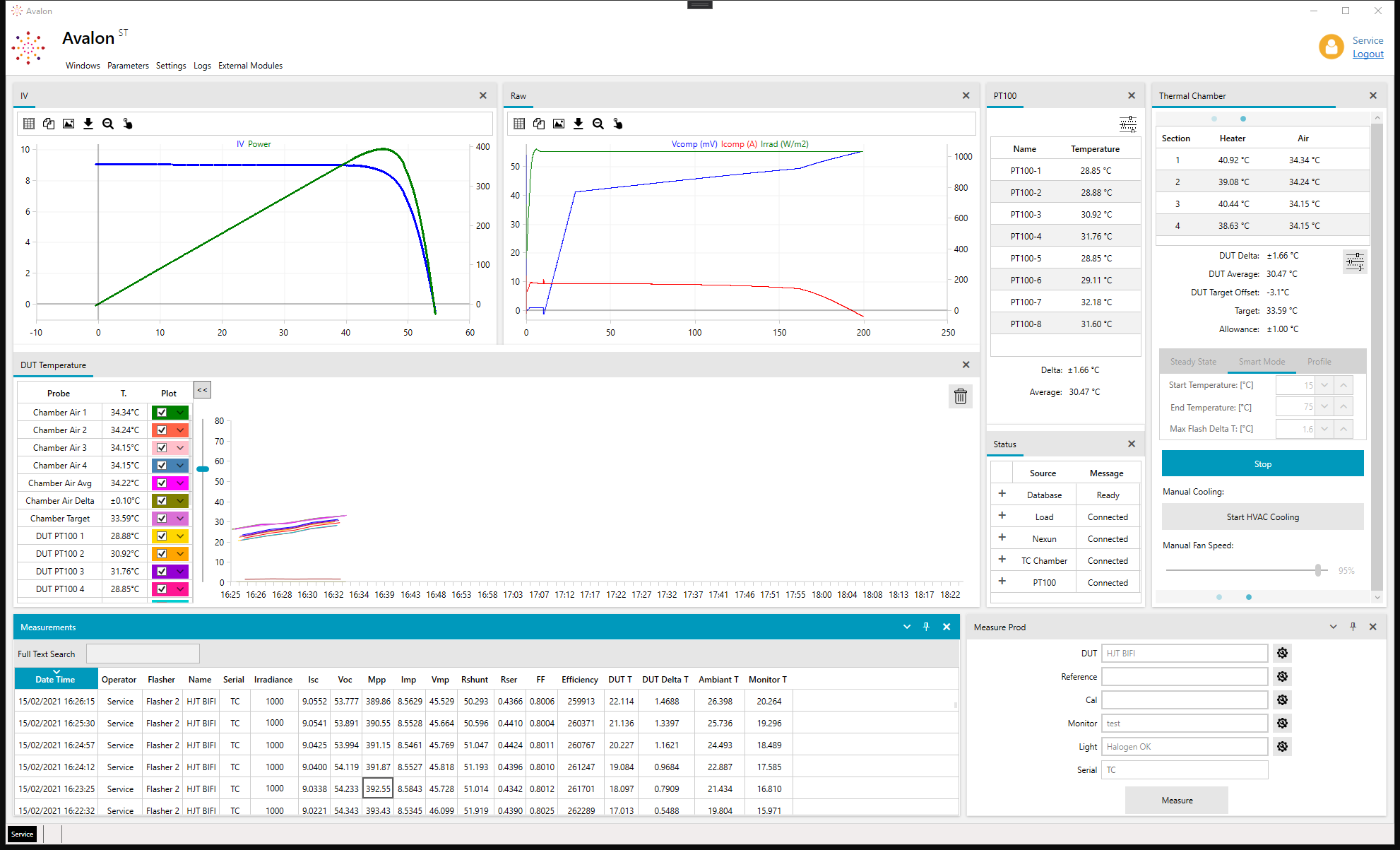1400x850 pixels.
Task: Toggle Chamber Air 3 plot checkbox
Action: click(x=162, y=448)
